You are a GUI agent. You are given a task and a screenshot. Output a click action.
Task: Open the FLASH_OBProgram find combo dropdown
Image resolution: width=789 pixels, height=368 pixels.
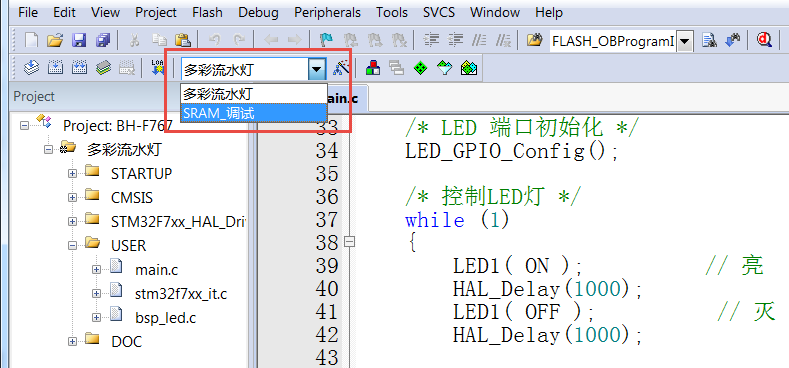[x=685, y=41]
